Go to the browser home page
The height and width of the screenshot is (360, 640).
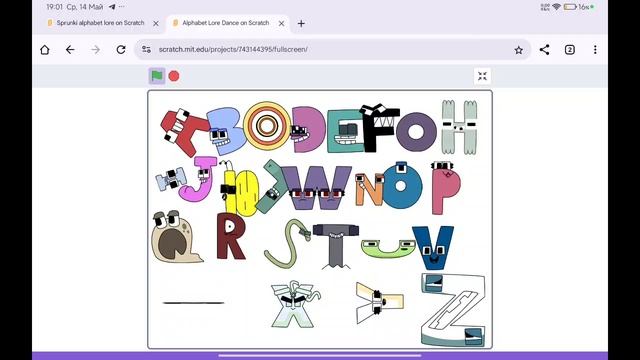(x=45, y=50)
